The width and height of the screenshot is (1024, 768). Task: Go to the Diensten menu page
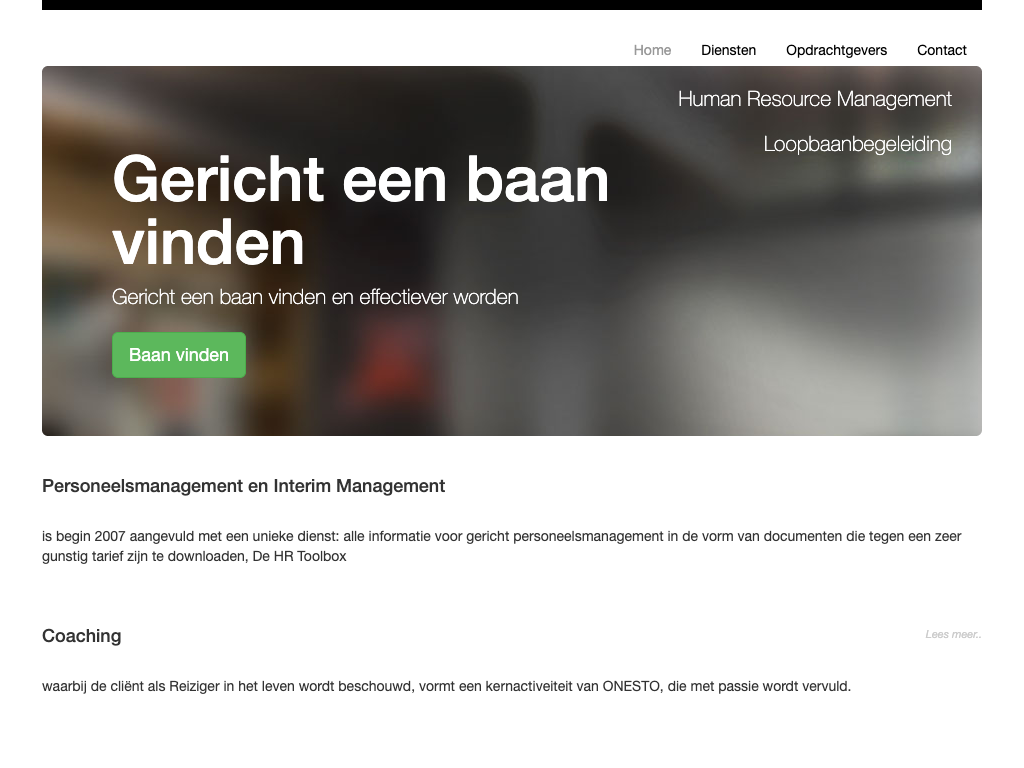(x=728, y=50)
